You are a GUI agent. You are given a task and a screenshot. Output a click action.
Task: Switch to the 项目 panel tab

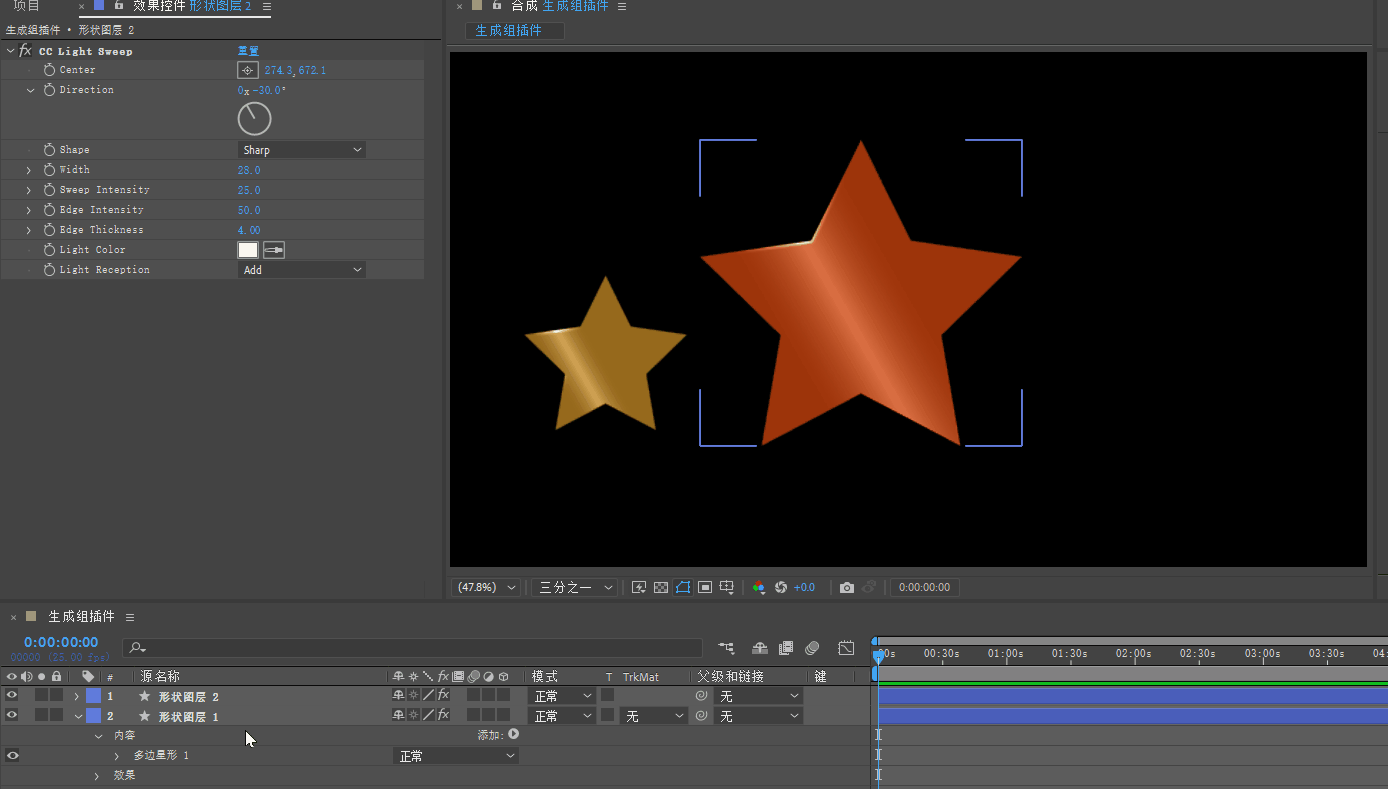27,6
